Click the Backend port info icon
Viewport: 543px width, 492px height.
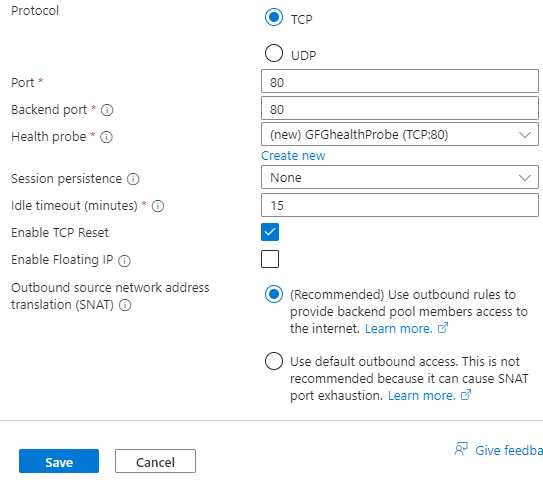tap(107, 110)
